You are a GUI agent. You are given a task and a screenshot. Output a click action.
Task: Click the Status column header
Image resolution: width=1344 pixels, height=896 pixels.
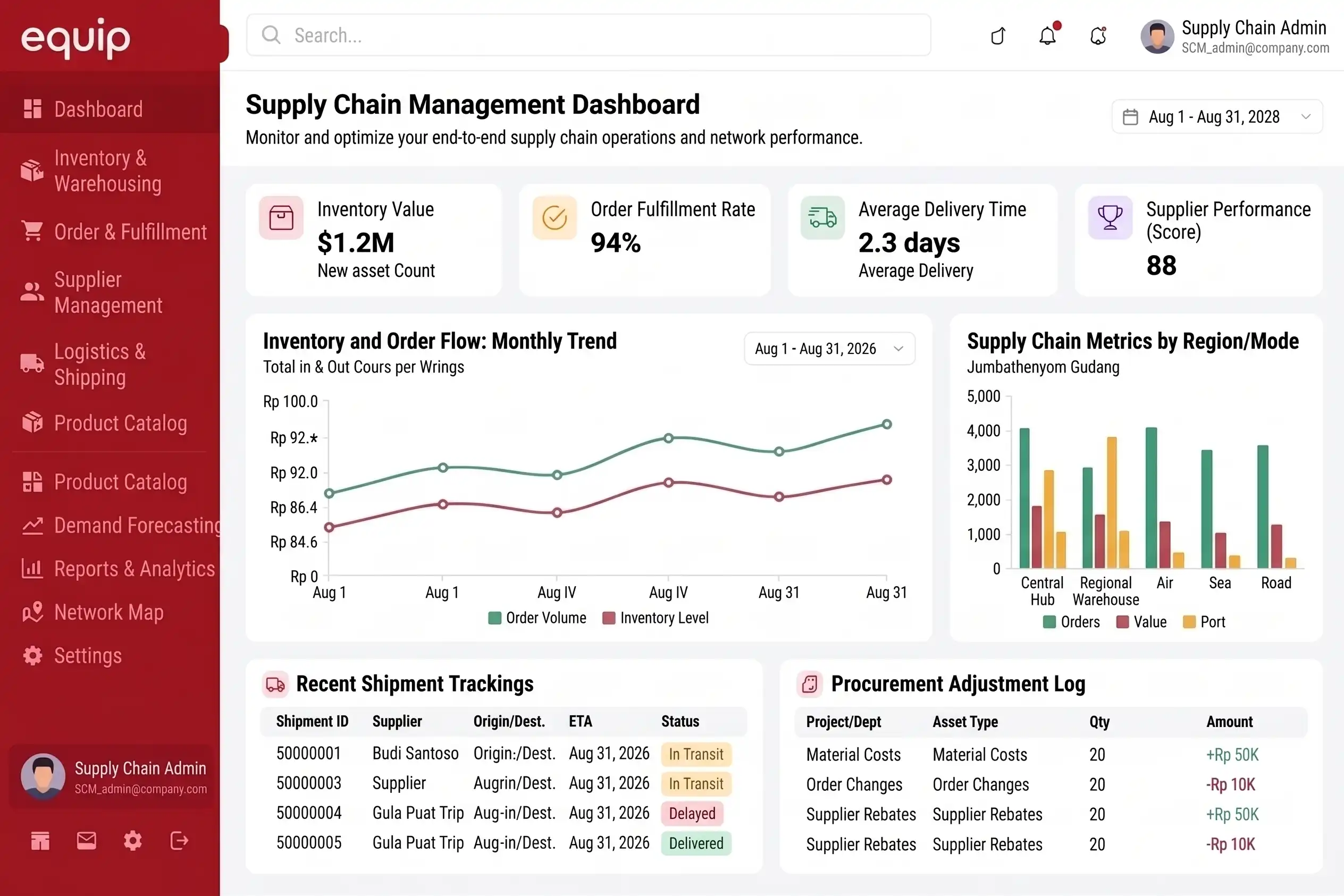tap(680, 721)
